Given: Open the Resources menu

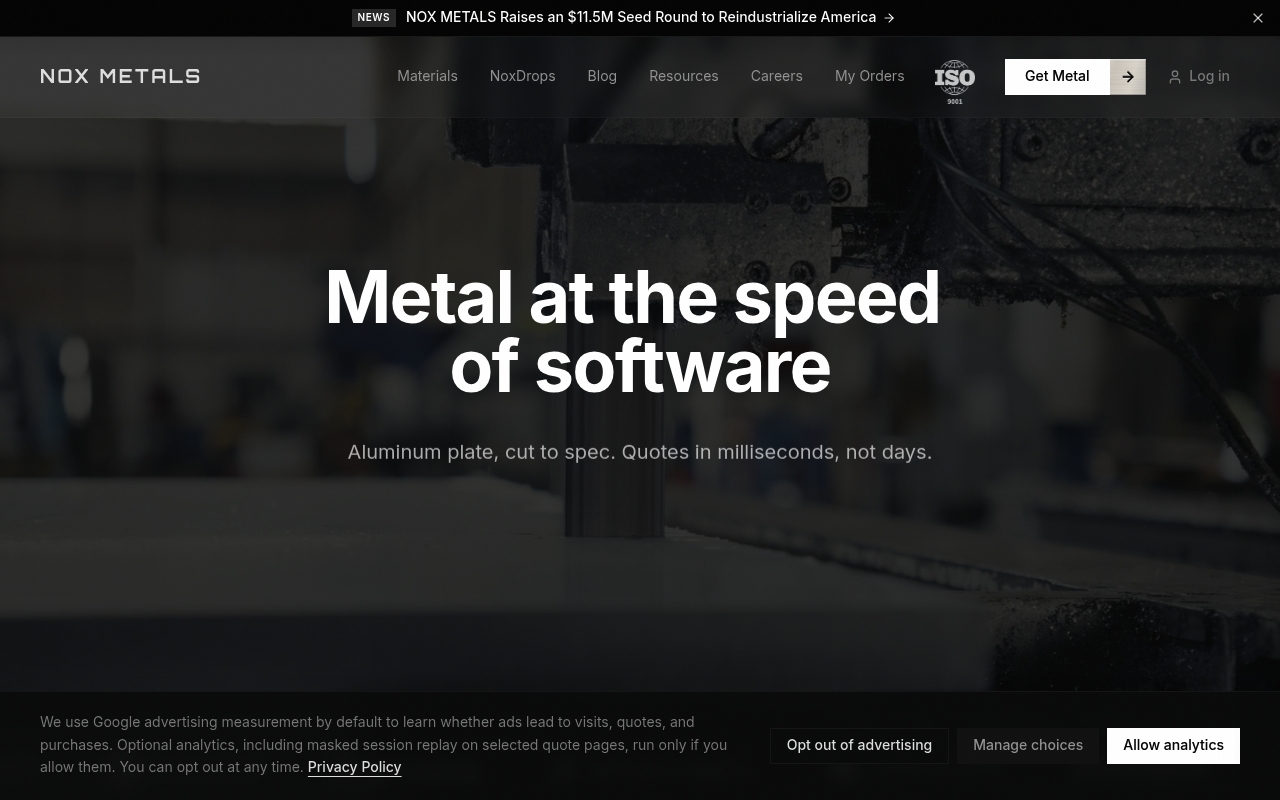Looking at the screenshot, I should tap(683, 76).
